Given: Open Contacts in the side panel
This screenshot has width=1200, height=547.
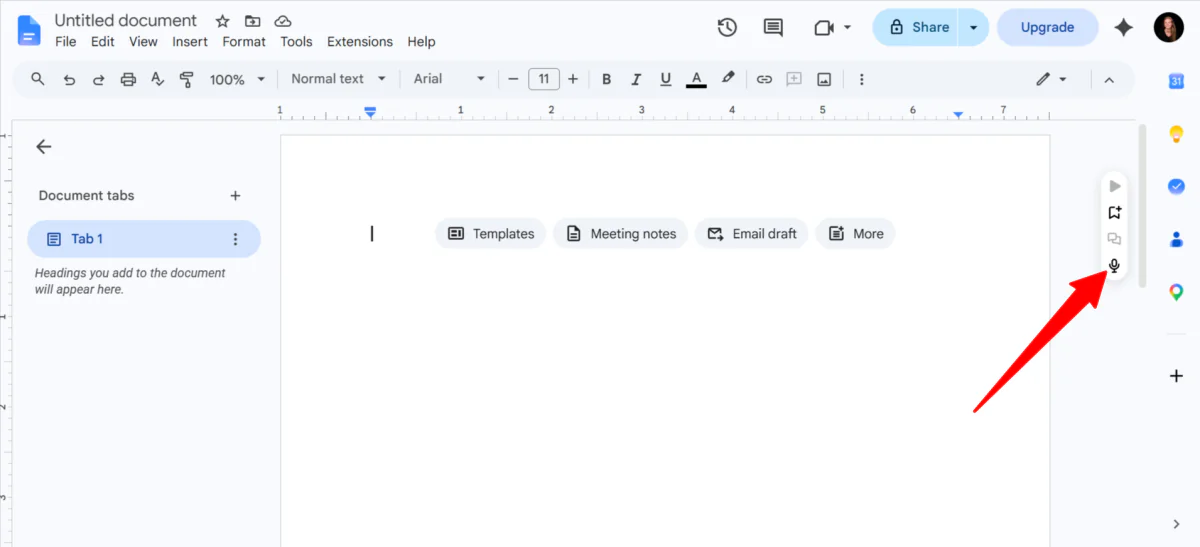Looking at the screenshot, I should point(1176,239).
